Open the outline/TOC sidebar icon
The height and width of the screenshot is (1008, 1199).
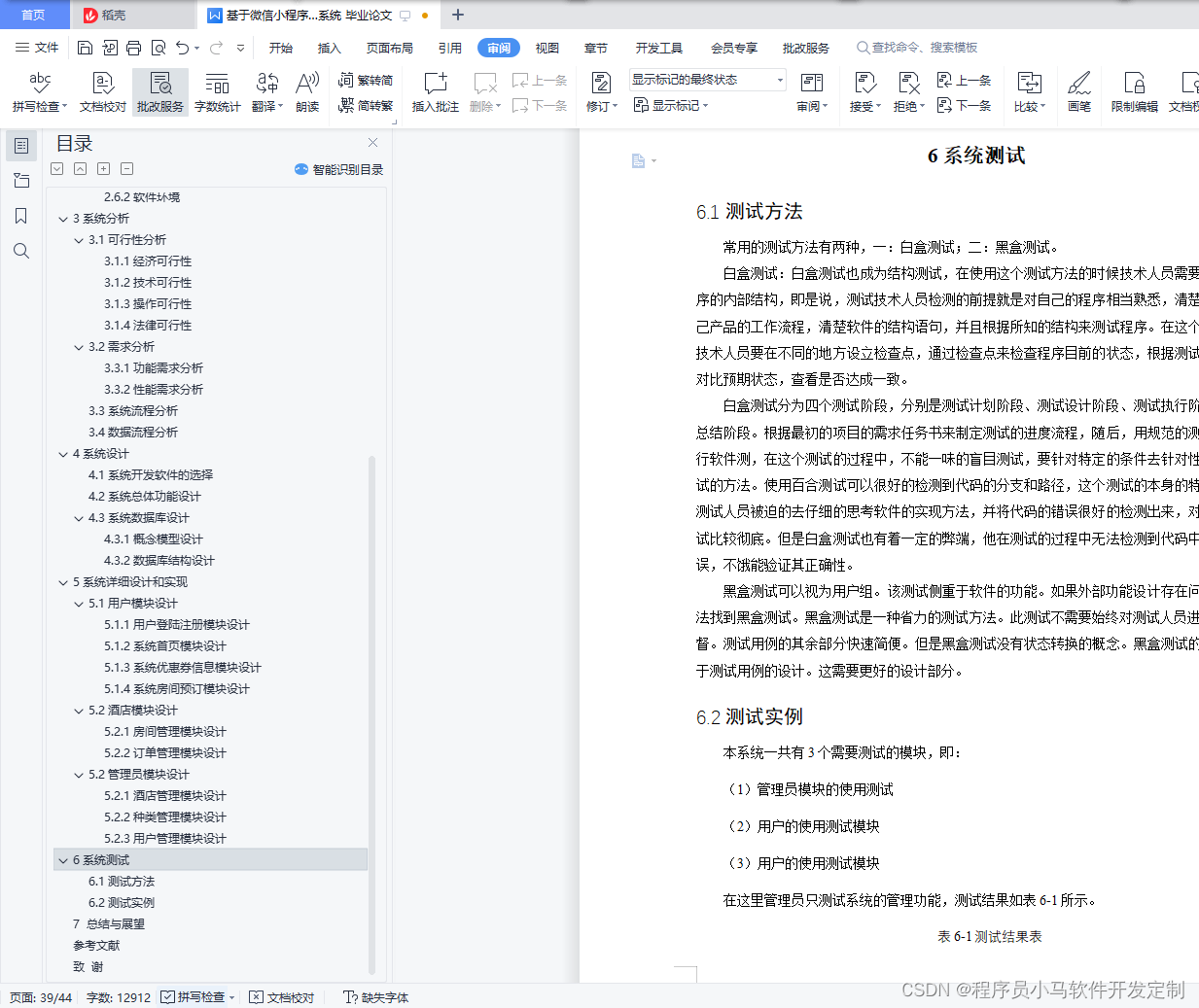[x=21, y=146]
